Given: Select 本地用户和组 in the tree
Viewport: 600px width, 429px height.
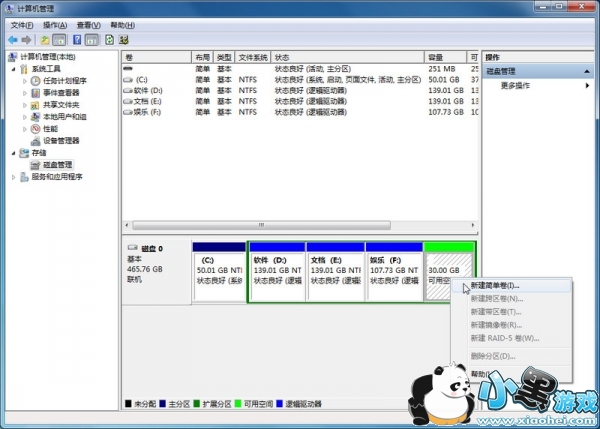Looking at the screenshot, I should click(x=65, y=117).
